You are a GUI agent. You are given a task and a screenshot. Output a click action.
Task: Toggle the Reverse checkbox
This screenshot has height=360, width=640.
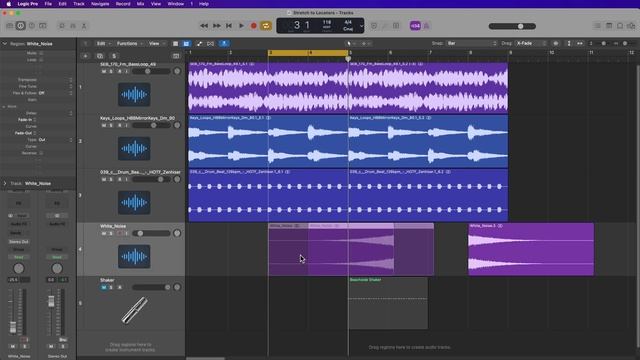(41, 153)
